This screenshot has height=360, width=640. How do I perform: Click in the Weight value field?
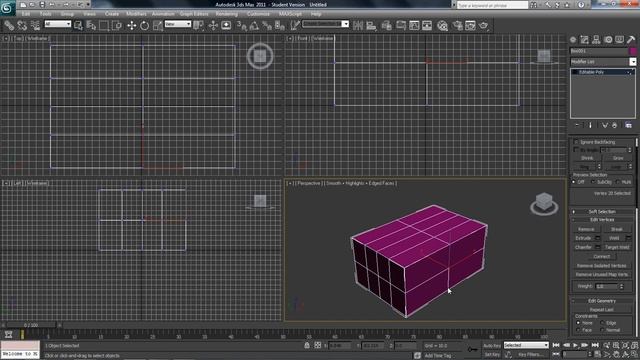pyautogui.click(x=606, y=287)
